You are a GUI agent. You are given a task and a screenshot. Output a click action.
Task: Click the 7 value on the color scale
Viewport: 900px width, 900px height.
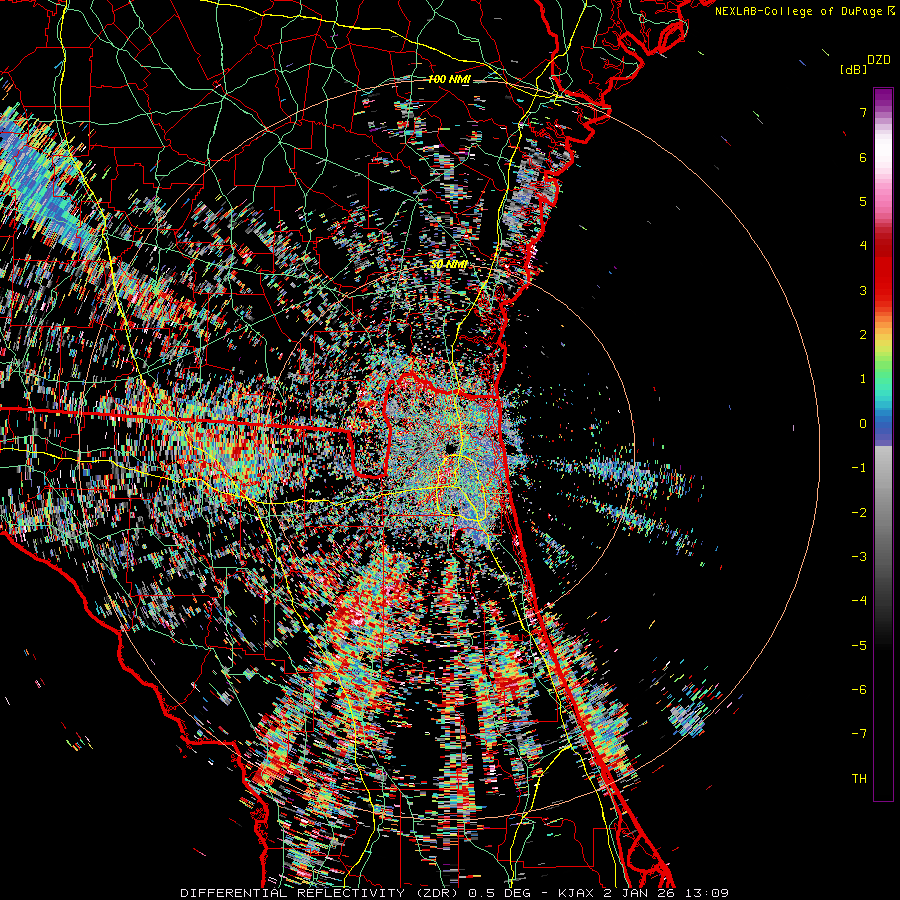[x=863, y=112]
